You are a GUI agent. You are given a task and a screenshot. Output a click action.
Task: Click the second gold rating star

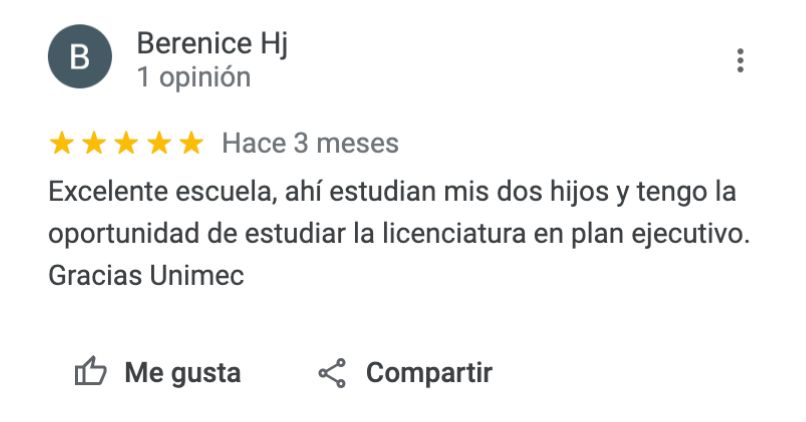point(94,144)
